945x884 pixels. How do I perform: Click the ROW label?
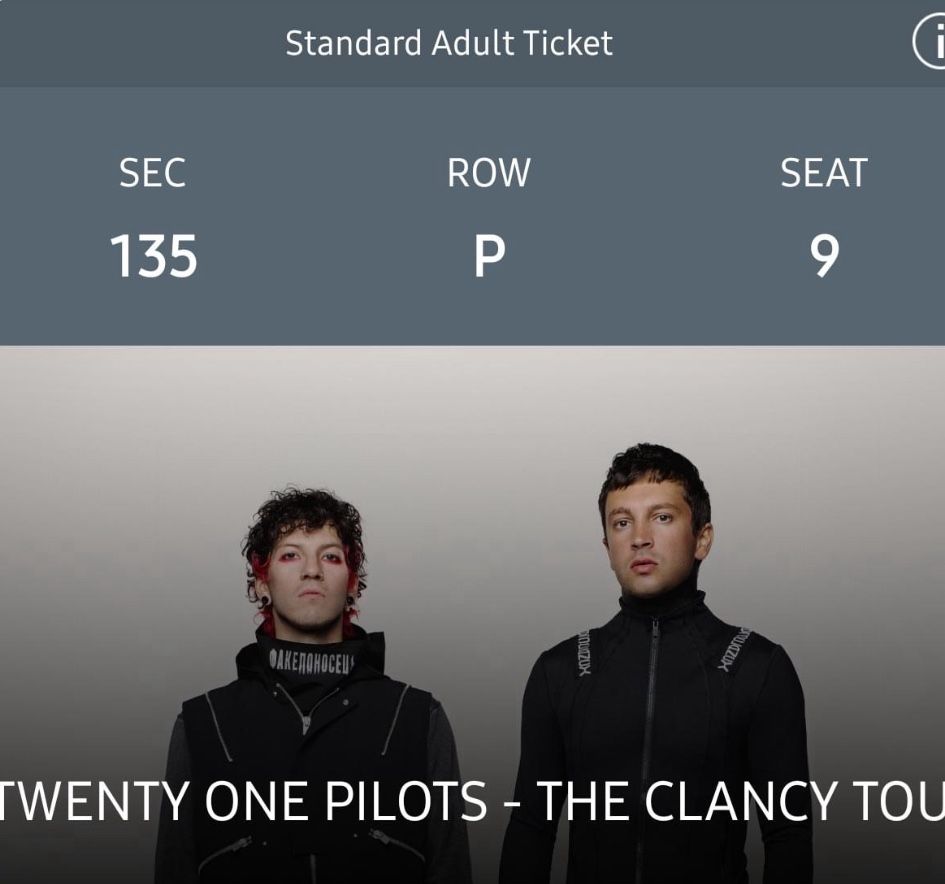tap(488, 173)
